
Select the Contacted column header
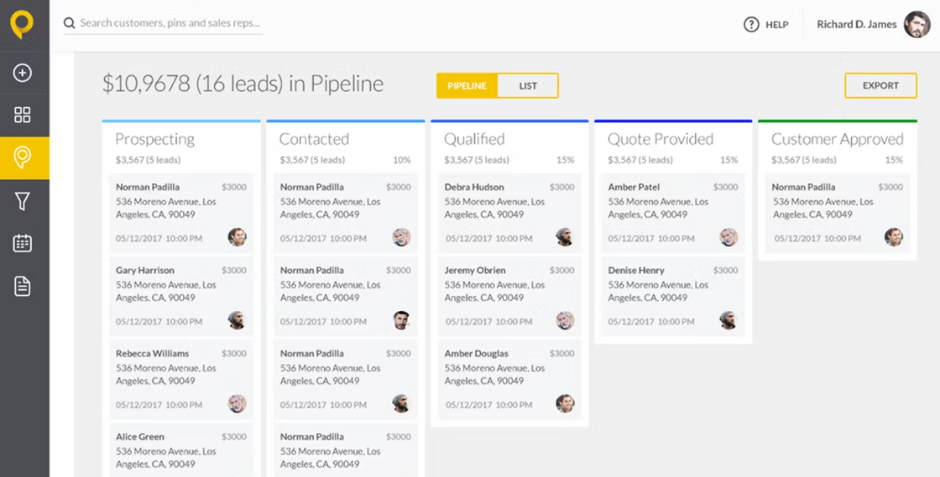(x=314, y=139)
